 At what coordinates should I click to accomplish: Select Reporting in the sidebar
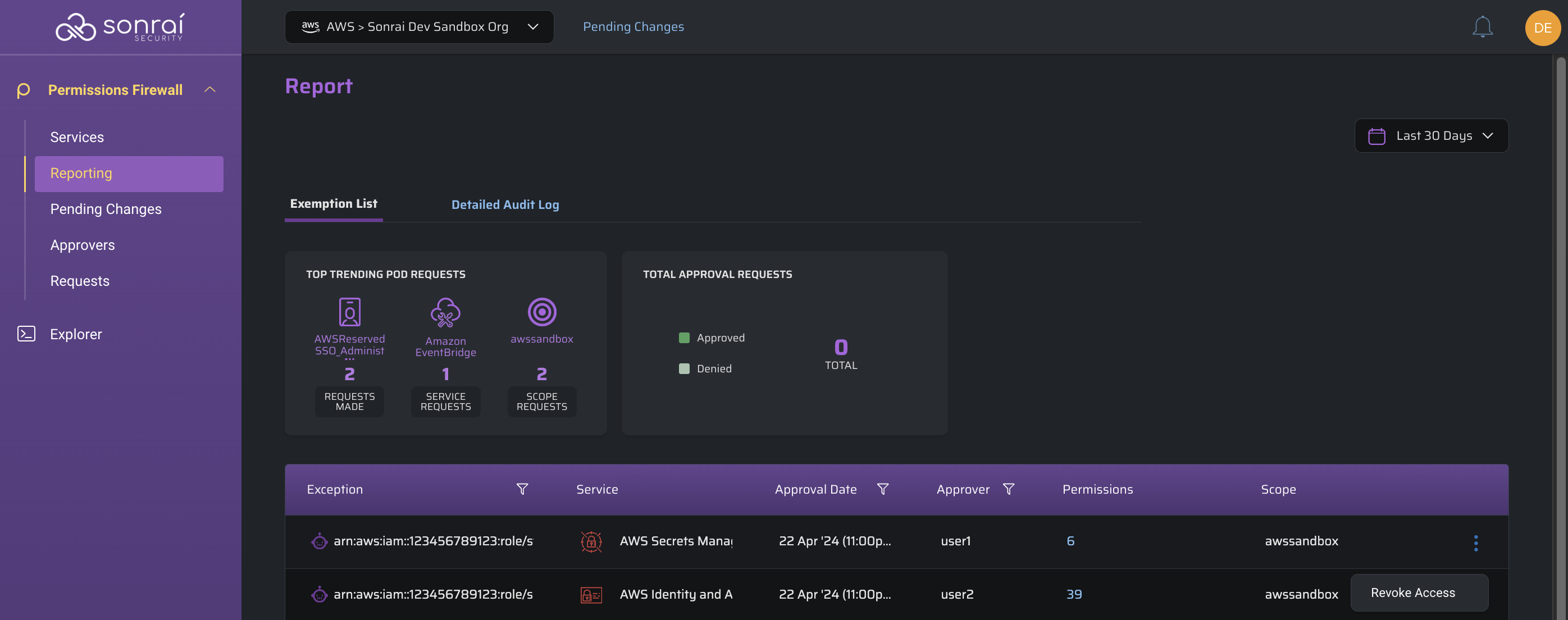129,174
